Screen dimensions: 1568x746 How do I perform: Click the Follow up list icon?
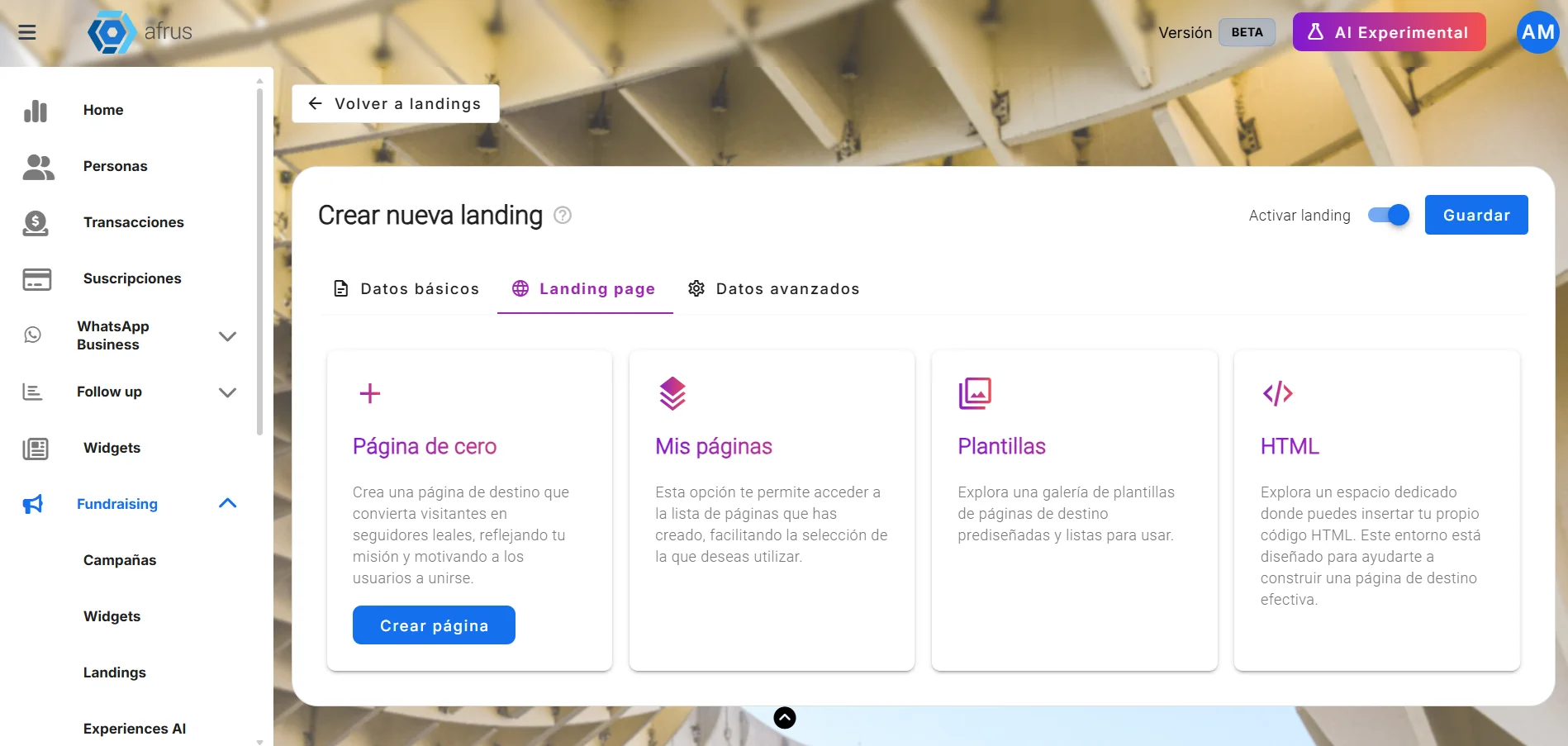pyautogui.click(x=32, y=392)
